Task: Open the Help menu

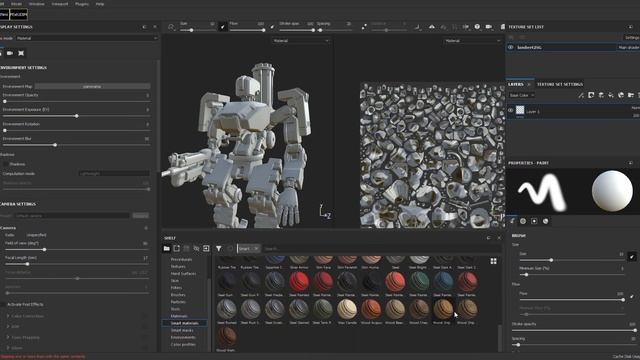Action: tap(100, 4)
